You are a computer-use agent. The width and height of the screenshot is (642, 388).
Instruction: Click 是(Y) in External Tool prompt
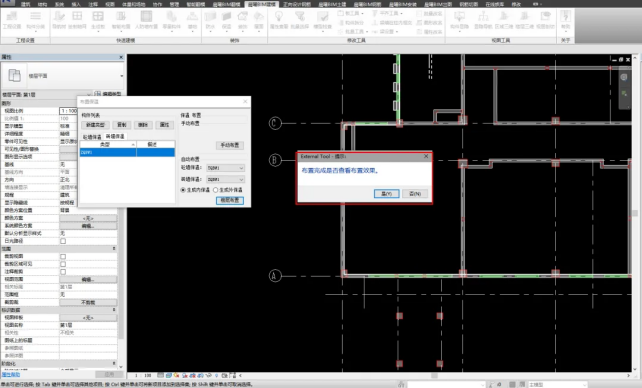click(387, 194)
